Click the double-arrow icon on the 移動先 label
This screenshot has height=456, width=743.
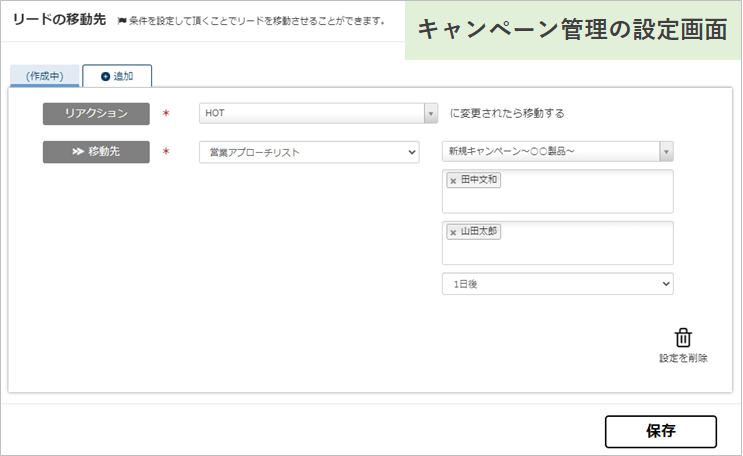(76, 152)
